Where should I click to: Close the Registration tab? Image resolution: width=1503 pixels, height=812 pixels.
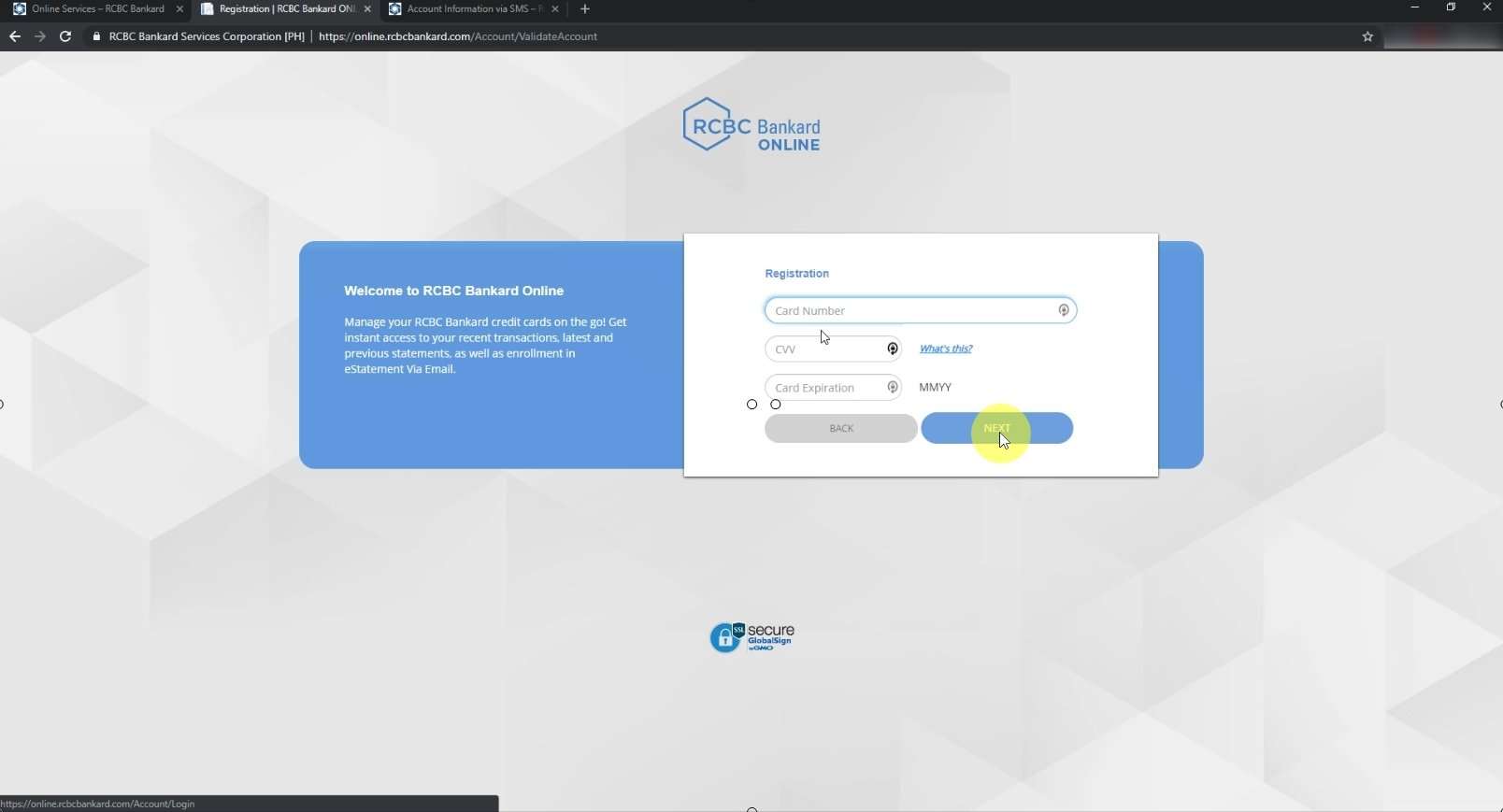367,8
